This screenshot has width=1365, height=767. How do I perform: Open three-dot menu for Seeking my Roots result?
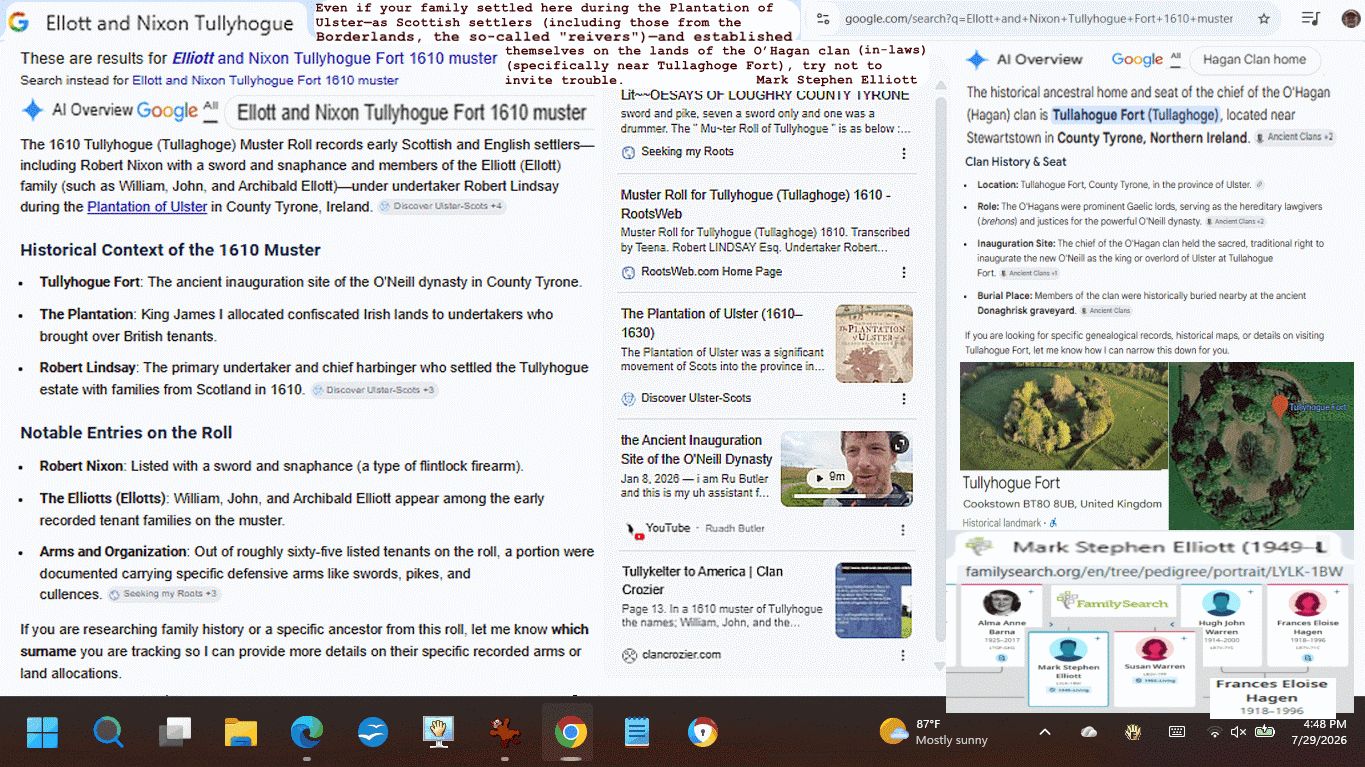coord(904,153)
